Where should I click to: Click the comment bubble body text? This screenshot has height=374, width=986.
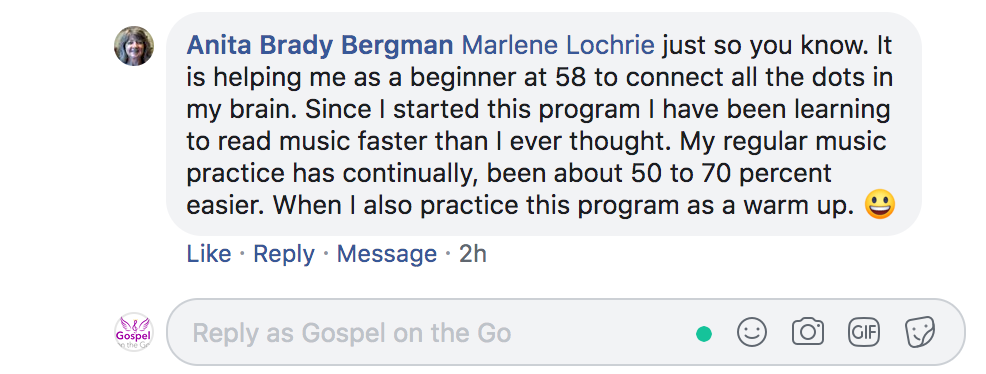pyautogui.click(x=544, y=124)
